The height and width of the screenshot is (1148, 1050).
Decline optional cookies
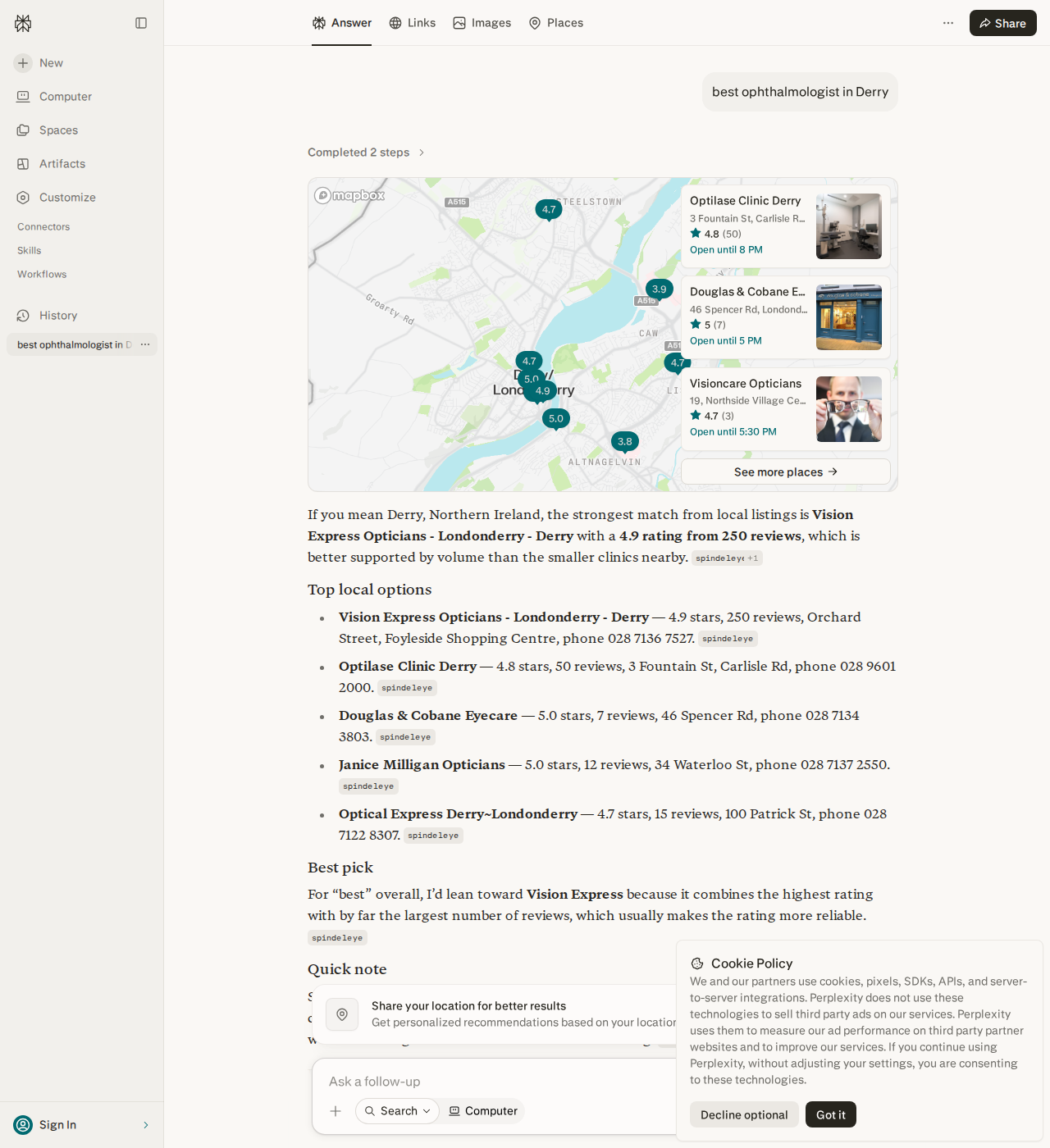pyautogui.click(x=744, y=1114)
